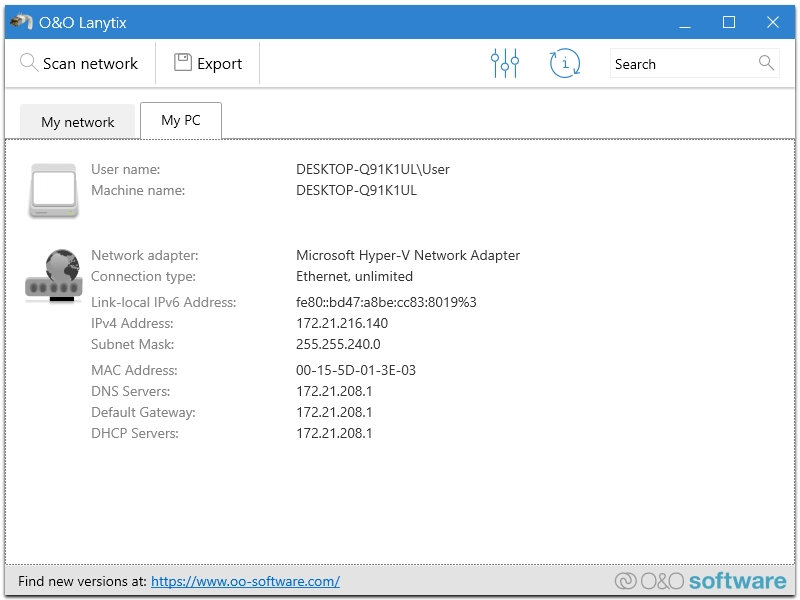Select the MAC address 00-15-5D-01-3E-03

[356, 370]
